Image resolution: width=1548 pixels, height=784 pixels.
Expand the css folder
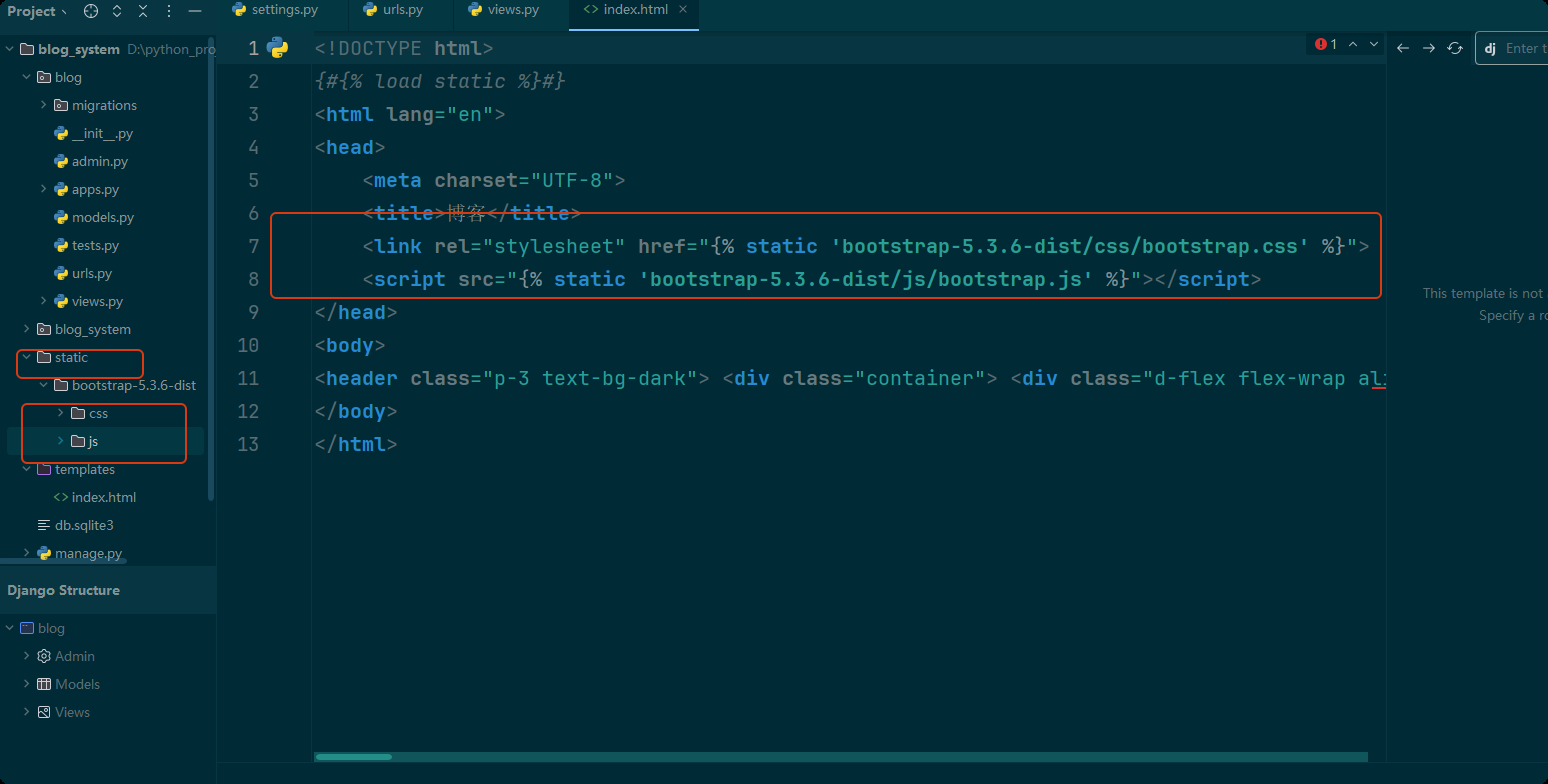[x=61, y=413]
